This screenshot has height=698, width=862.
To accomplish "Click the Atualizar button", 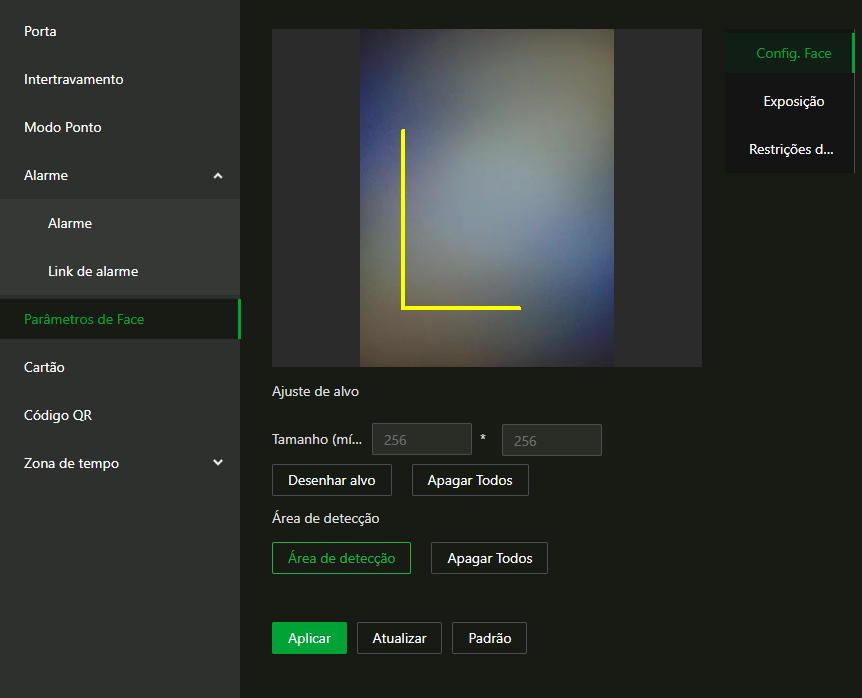I will coord(399,638).
